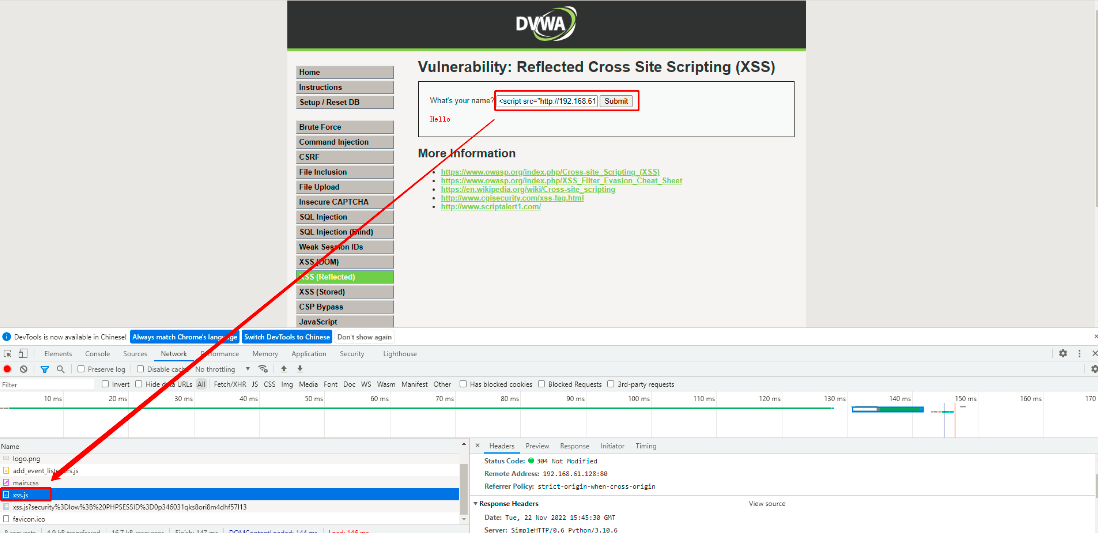Enable Preserve log checkbox
1098x533 pixels.
click(x=81, y=369)
